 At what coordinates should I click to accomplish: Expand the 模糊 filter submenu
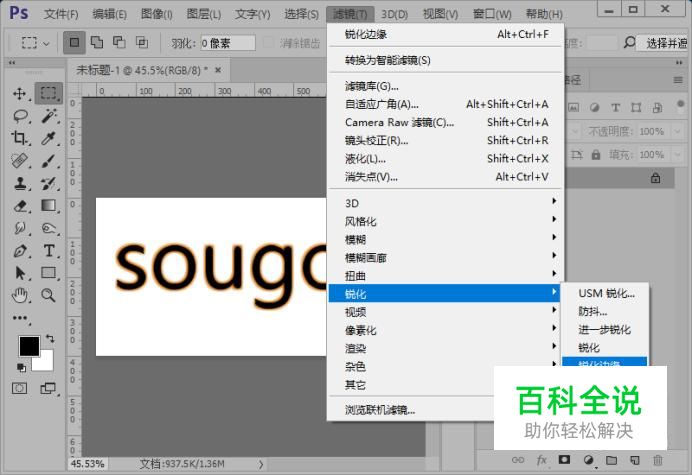(444, 239)
